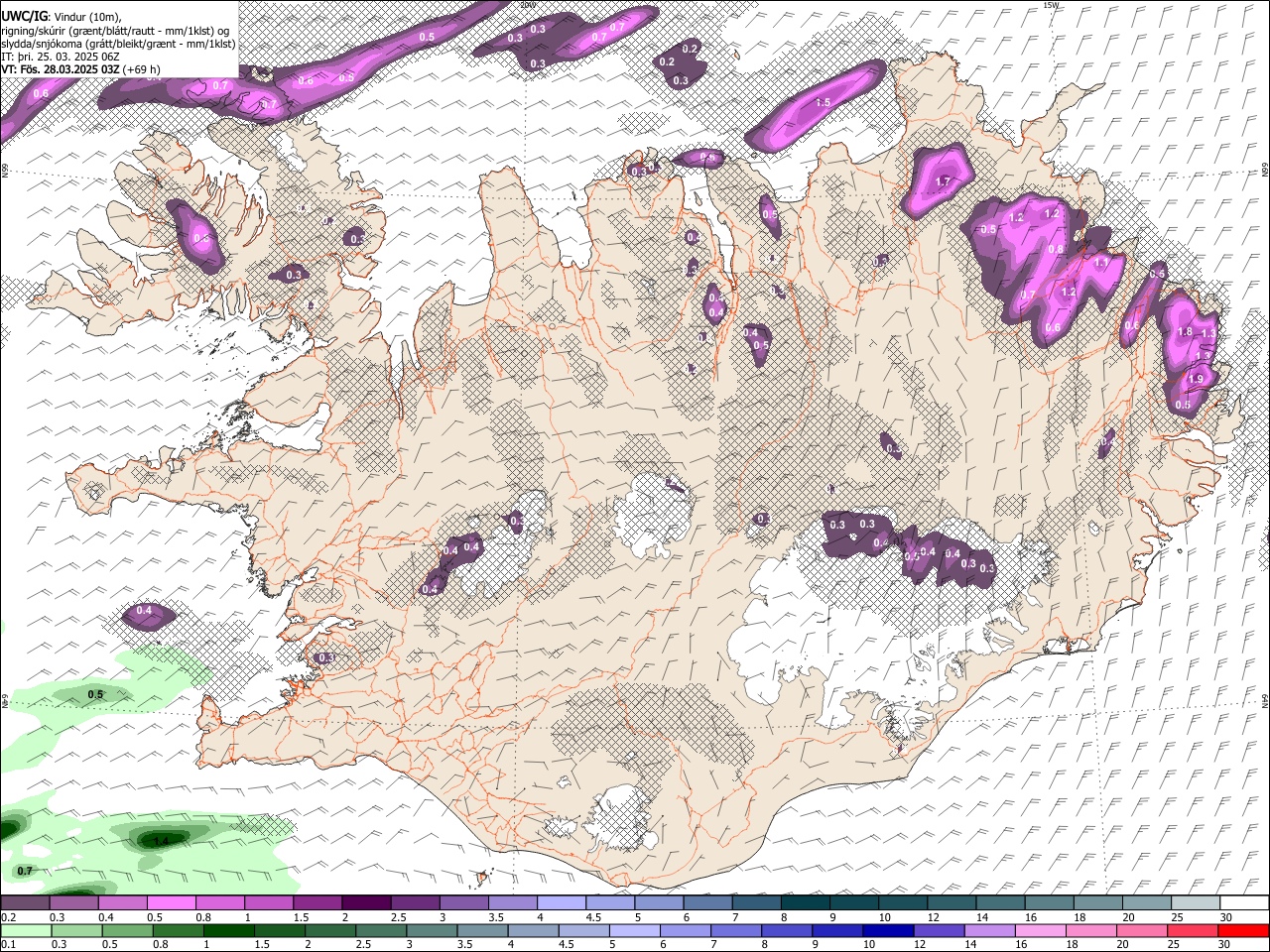Viewport: 1270px width, 952px height.
Task: Select the light pink rain legend swatch at 16
Action: 1039,930
